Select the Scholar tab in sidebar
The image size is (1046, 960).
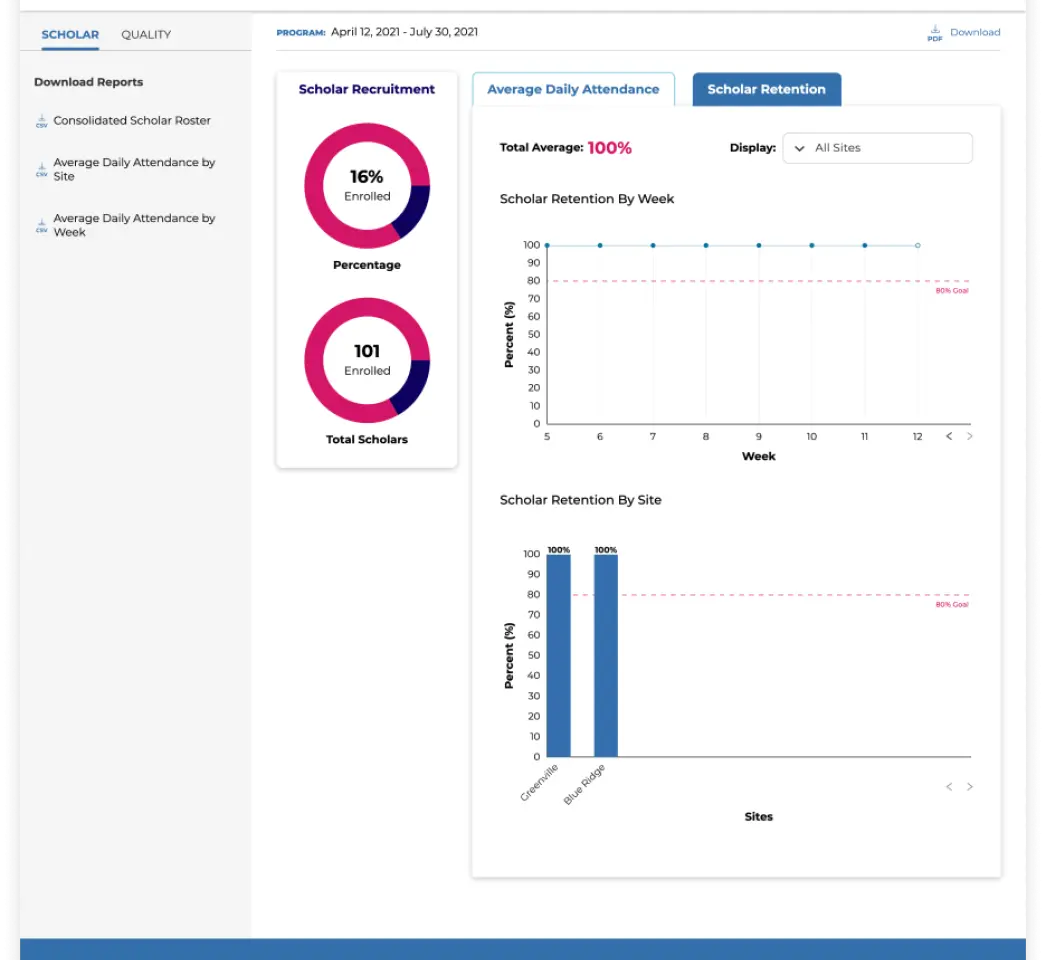pyautogui.click(x=70, y=34)
